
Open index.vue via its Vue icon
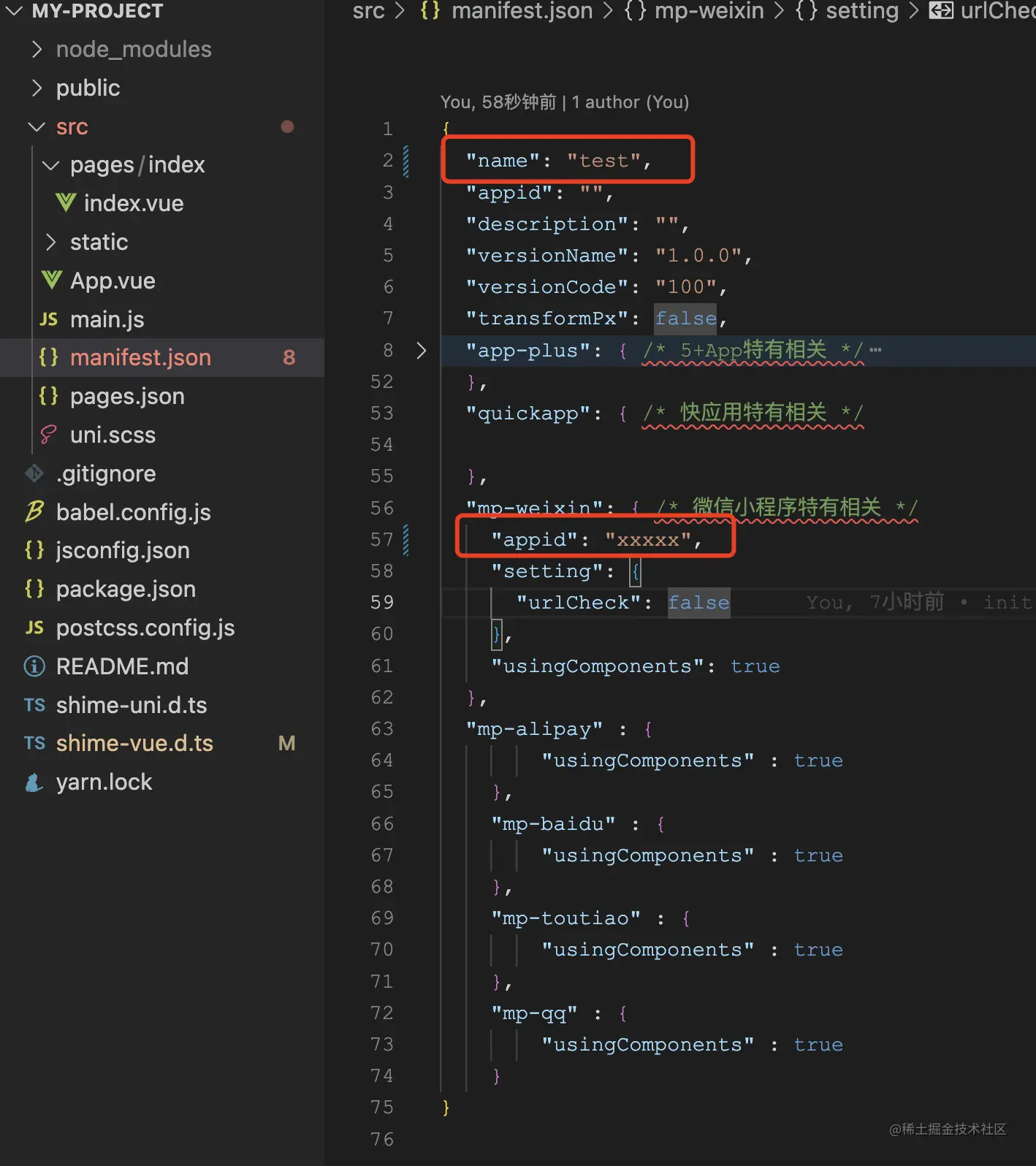[x=66, y=202]
